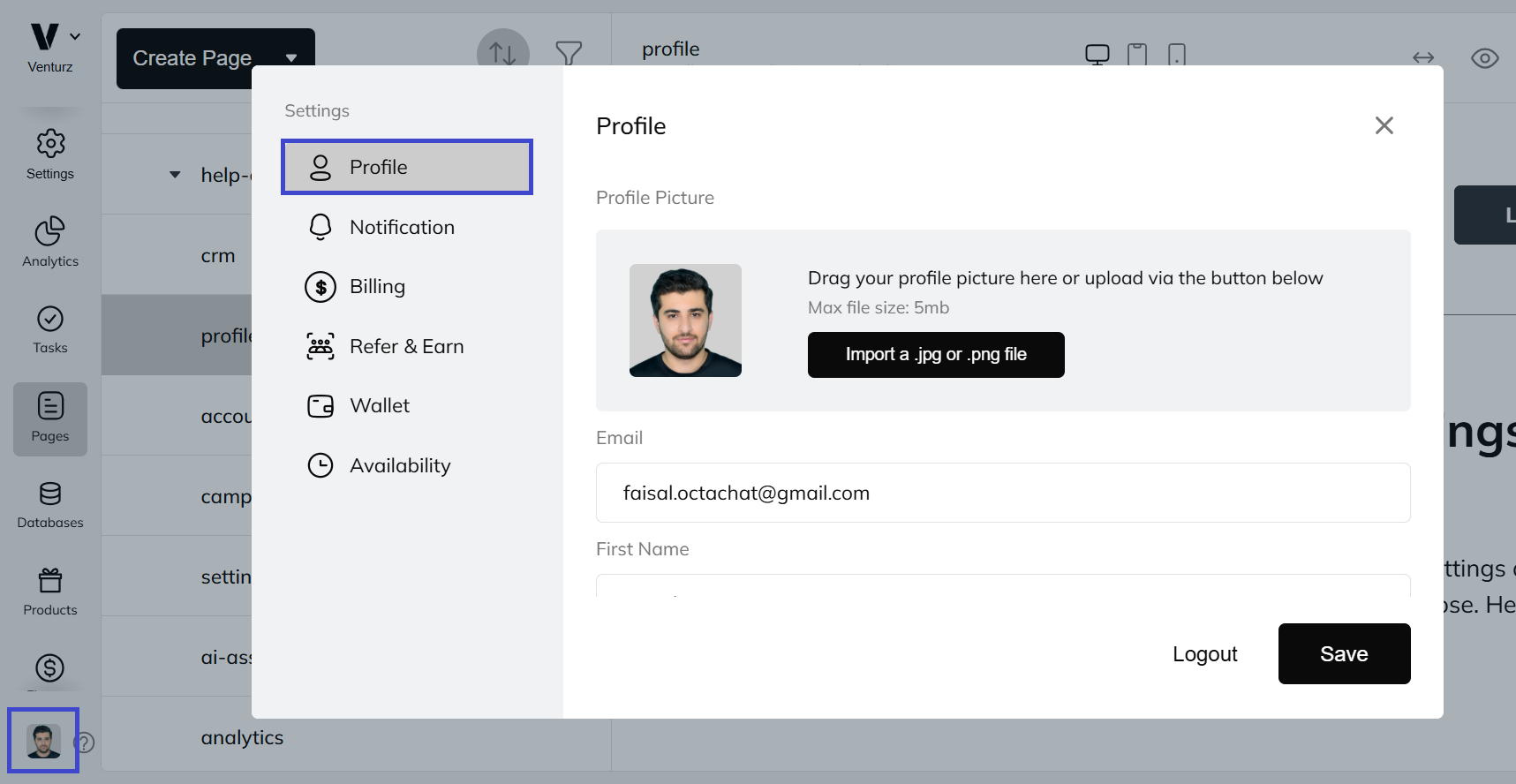1516x784 pixels.
Task: Select the crm page row
Action: pyautogui.click(x=177, y=255)
